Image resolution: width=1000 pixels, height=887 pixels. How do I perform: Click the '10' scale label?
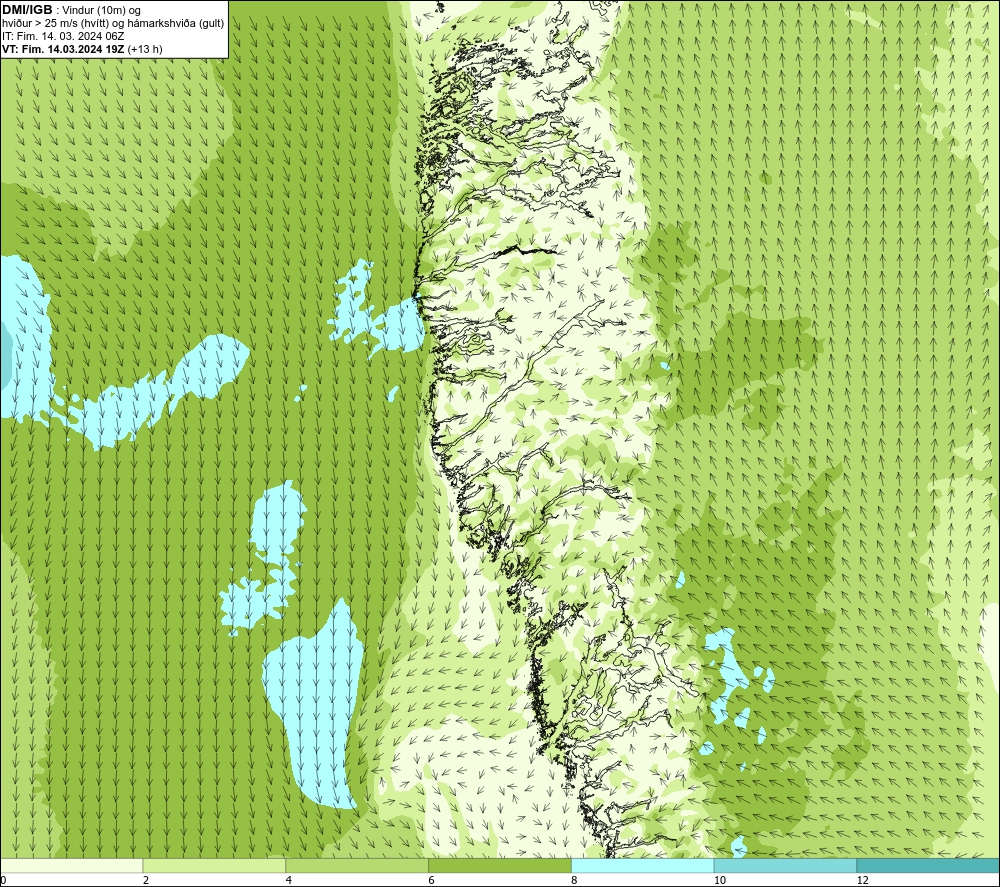(720, 881)
